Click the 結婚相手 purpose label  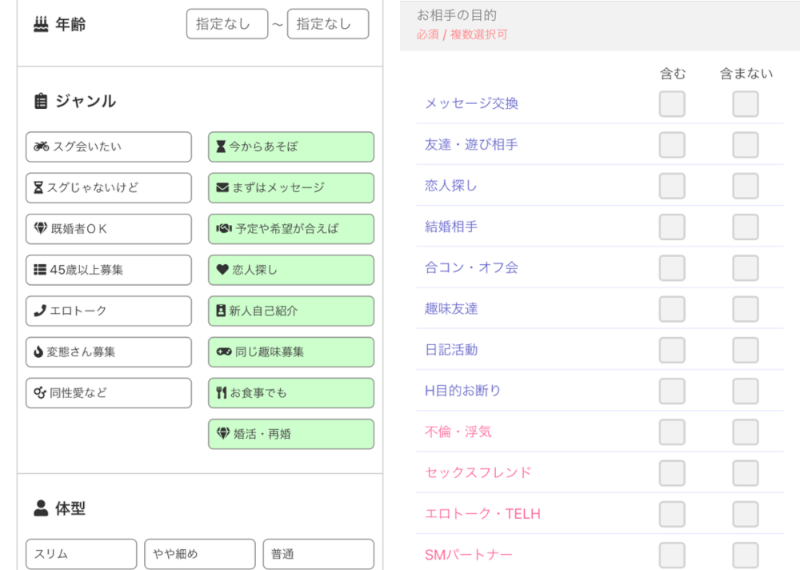pyautogui.click(x=451, y=227)
